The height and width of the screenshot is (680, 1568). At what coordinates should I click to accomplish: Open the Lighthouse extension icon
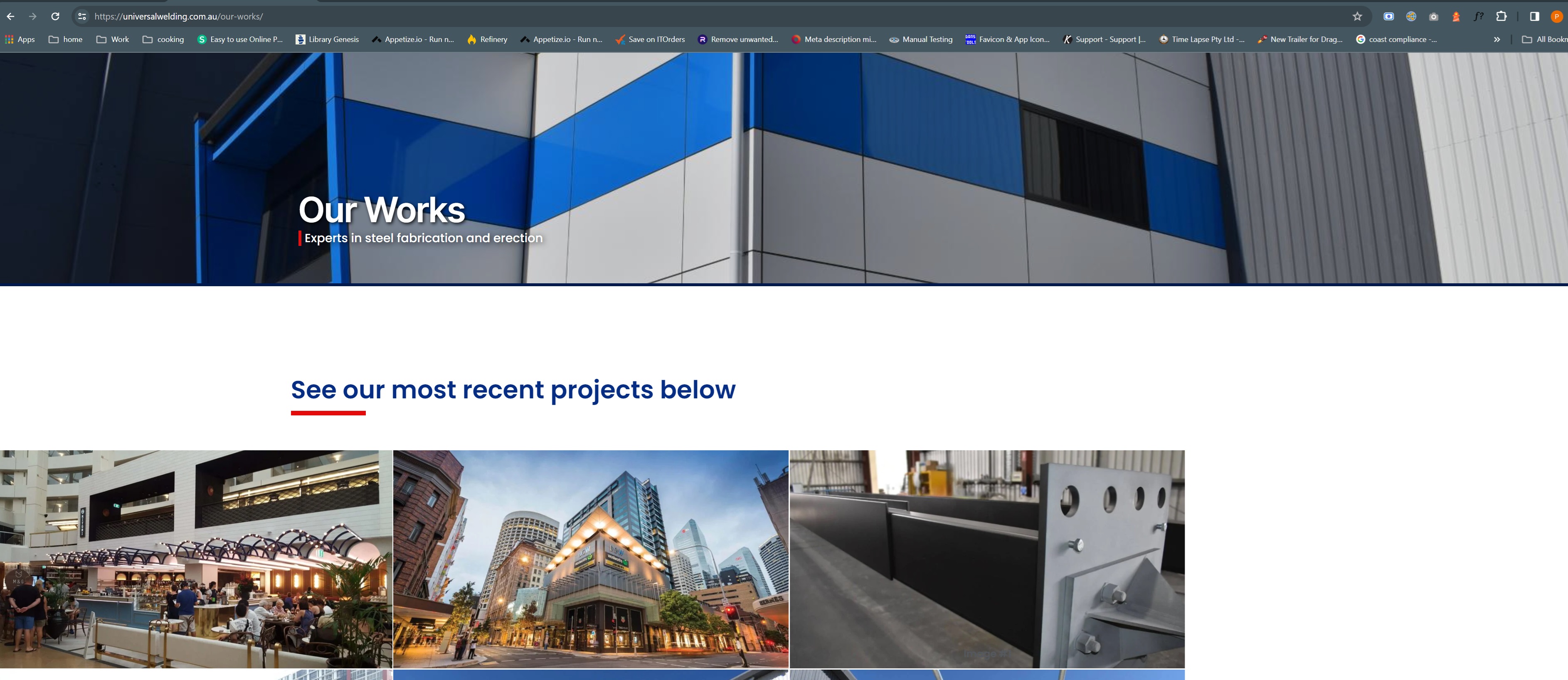click(x=1455, y=17)
